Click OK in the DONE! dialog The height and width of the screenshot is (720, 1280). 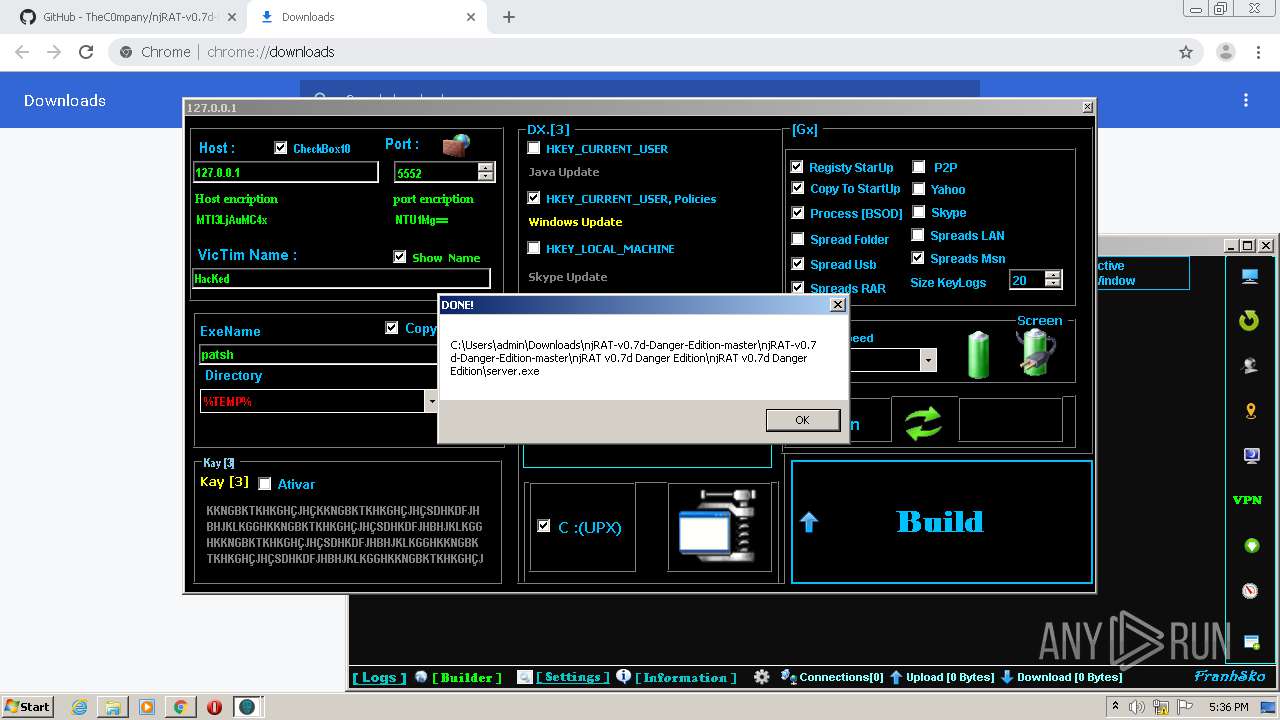(x=802, y=420)
